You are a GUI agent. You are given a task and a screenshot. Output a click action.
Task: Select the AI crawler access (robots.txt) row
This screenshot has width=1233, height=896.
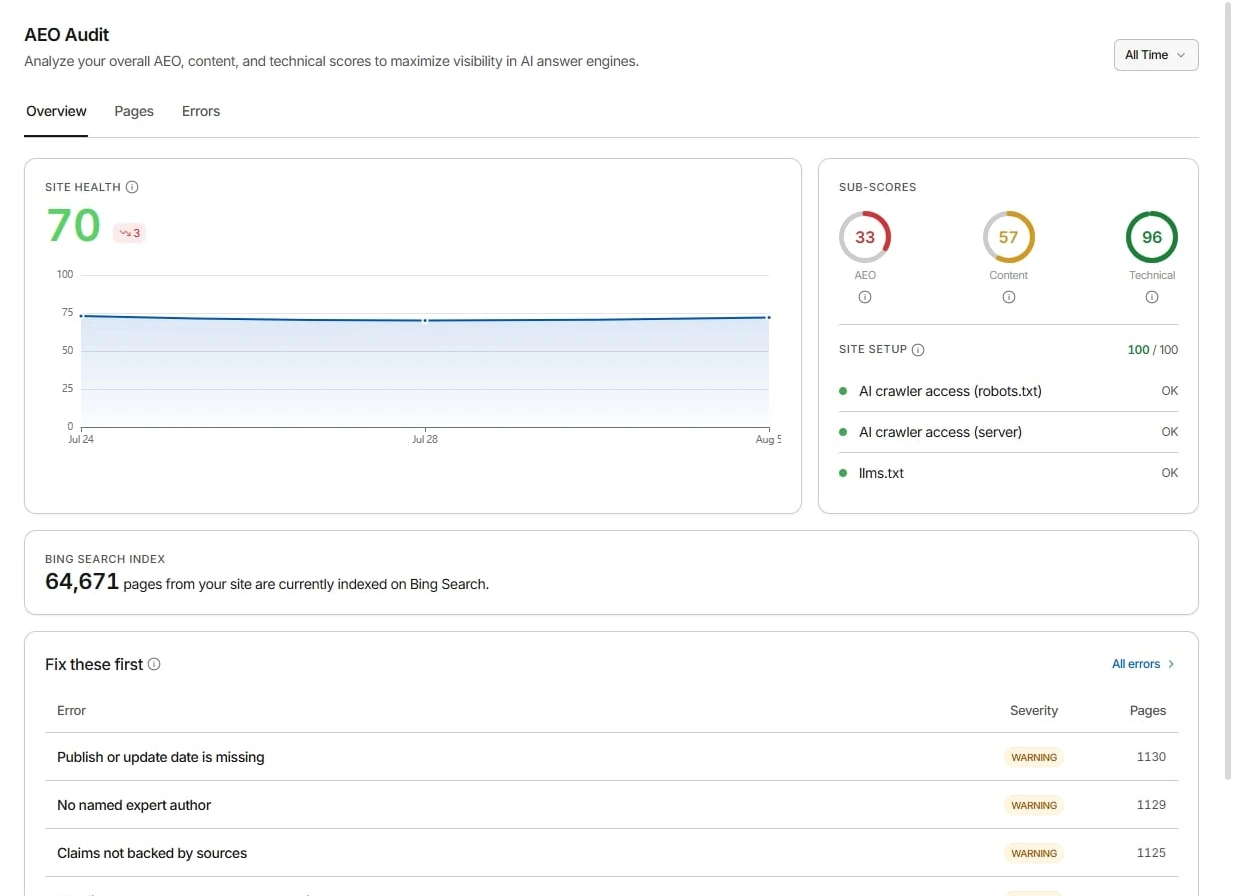tap(1008, 391)
